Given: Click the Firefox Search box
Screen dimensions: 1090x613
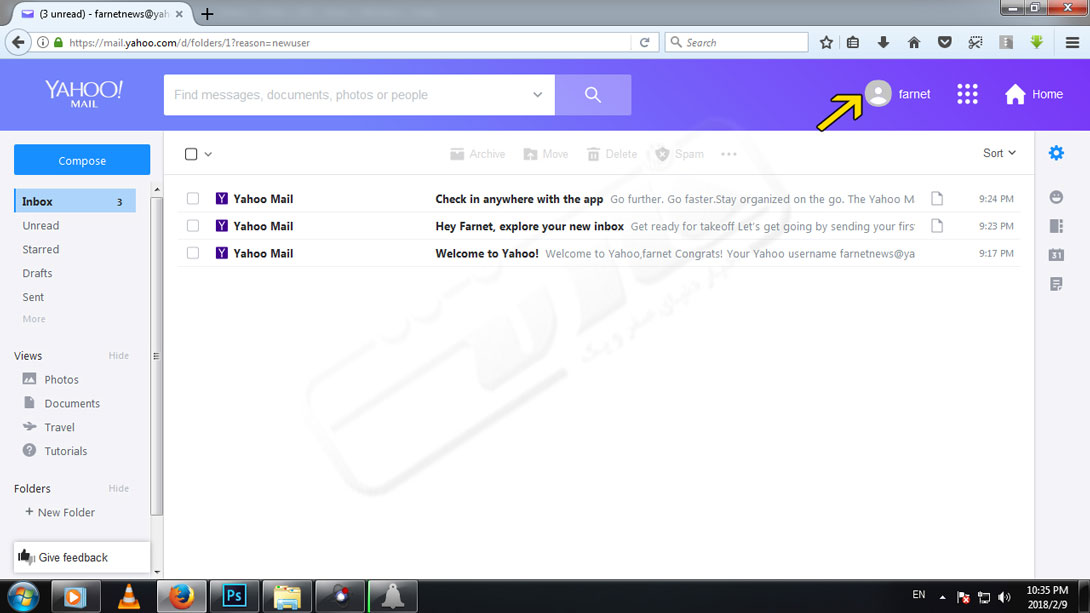Looking at the screenshot, I should [737, 42].
